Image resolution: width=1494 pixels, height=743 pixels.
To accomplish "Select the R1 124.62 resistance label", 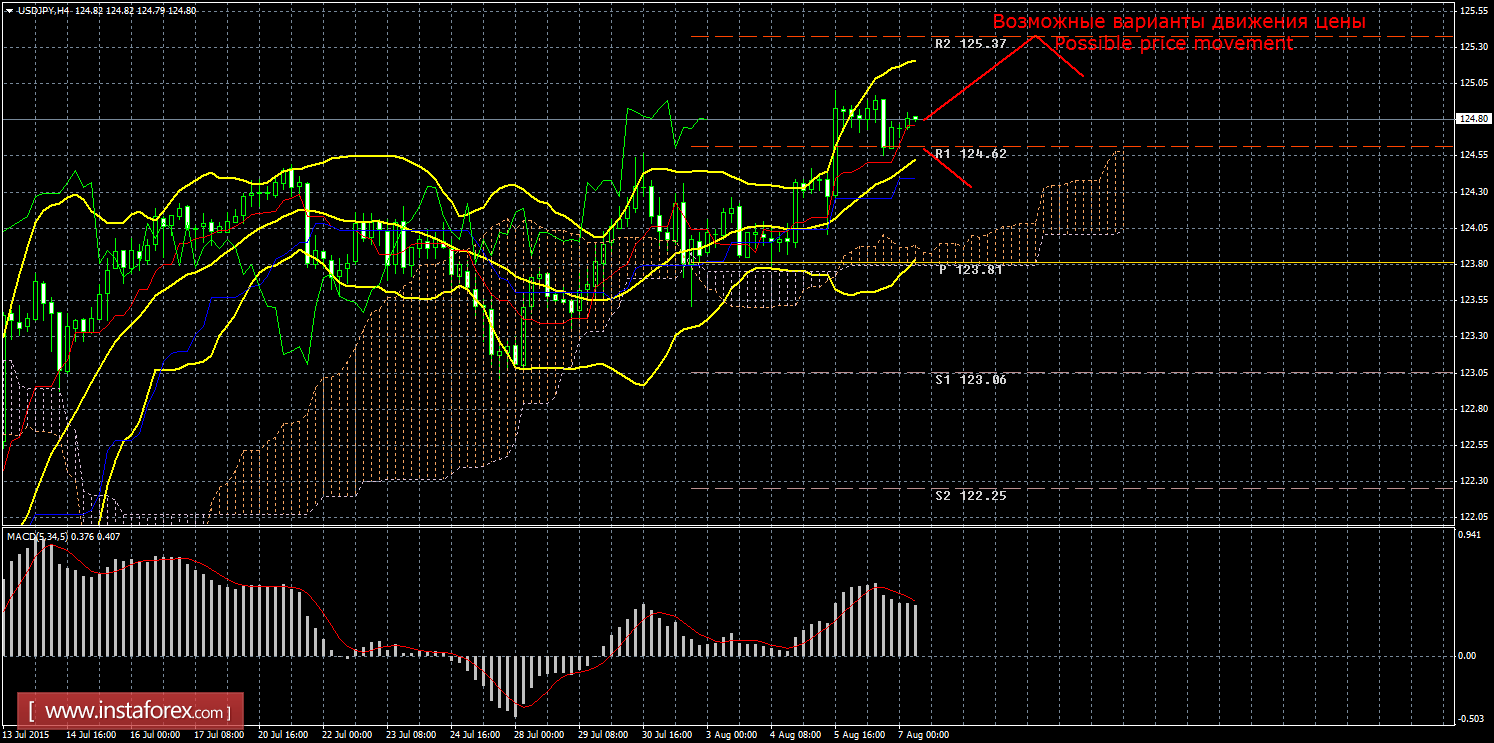I will 970,154.
